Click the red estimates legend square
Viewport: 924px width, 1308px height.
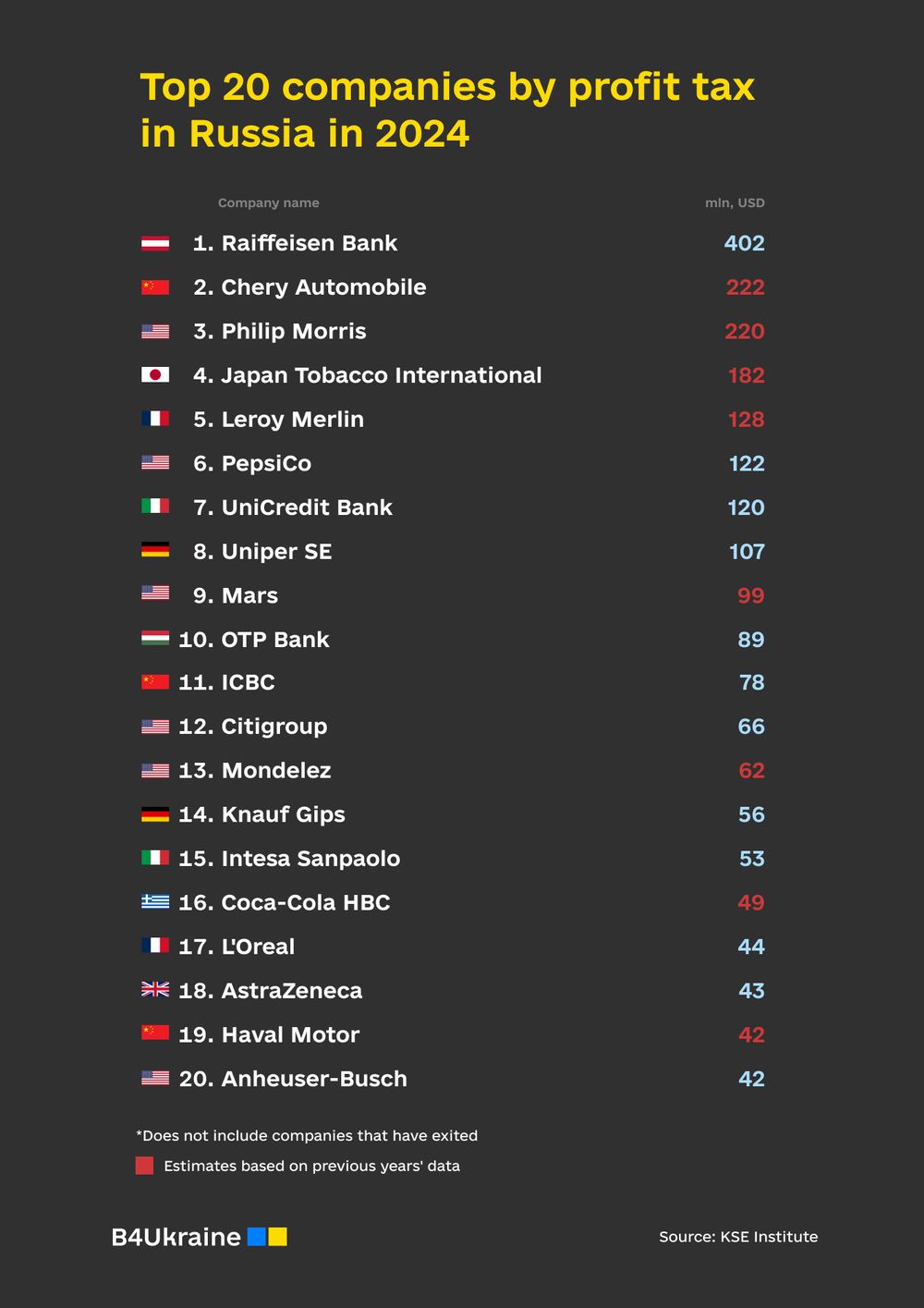144,1166
